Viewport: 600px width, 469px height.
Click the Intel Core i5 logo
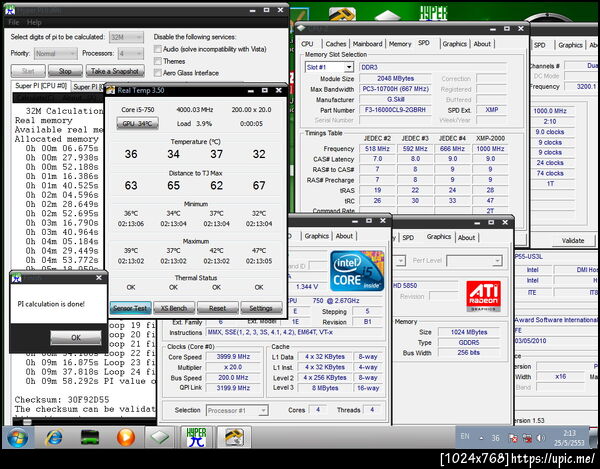[357, 271]
